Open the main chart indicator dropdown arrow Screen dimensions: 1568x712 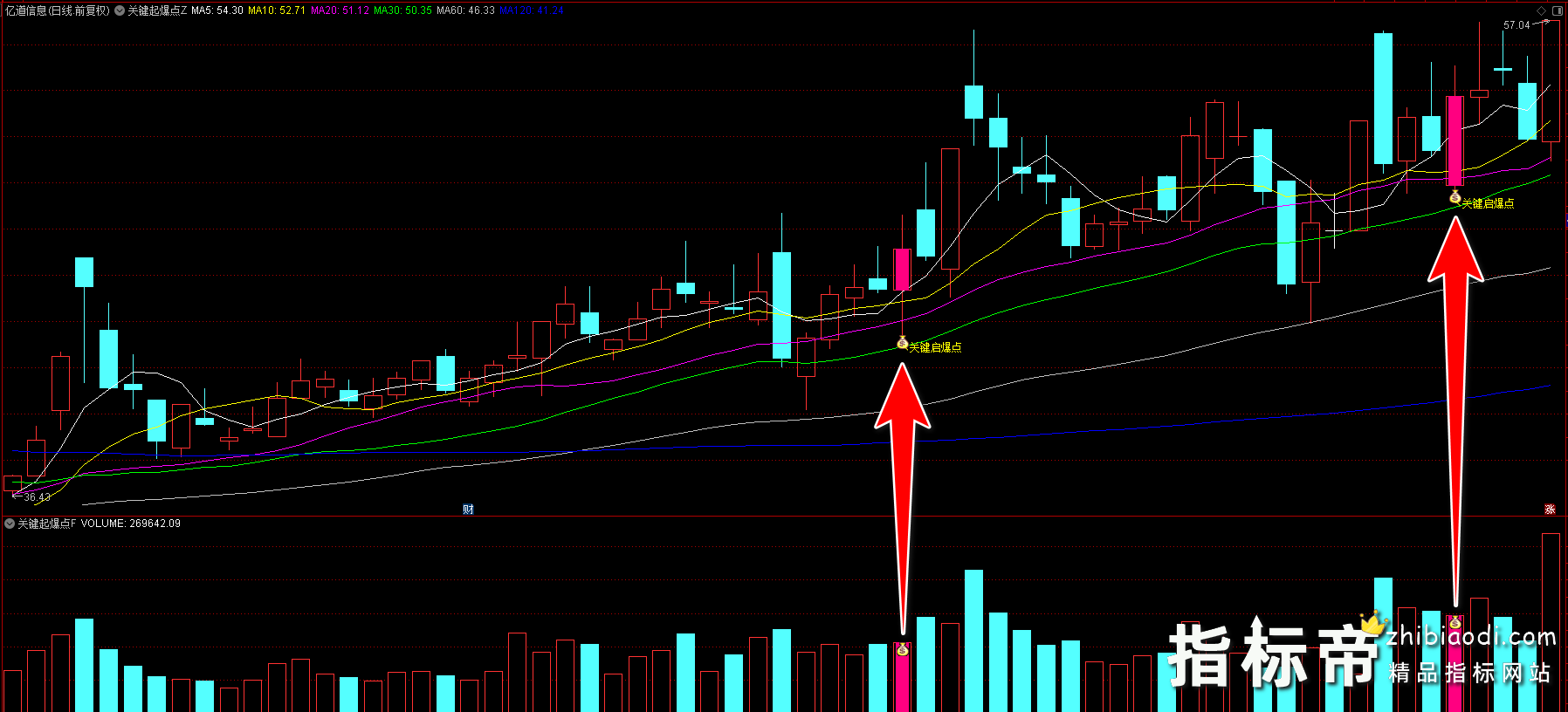(120, 10)
